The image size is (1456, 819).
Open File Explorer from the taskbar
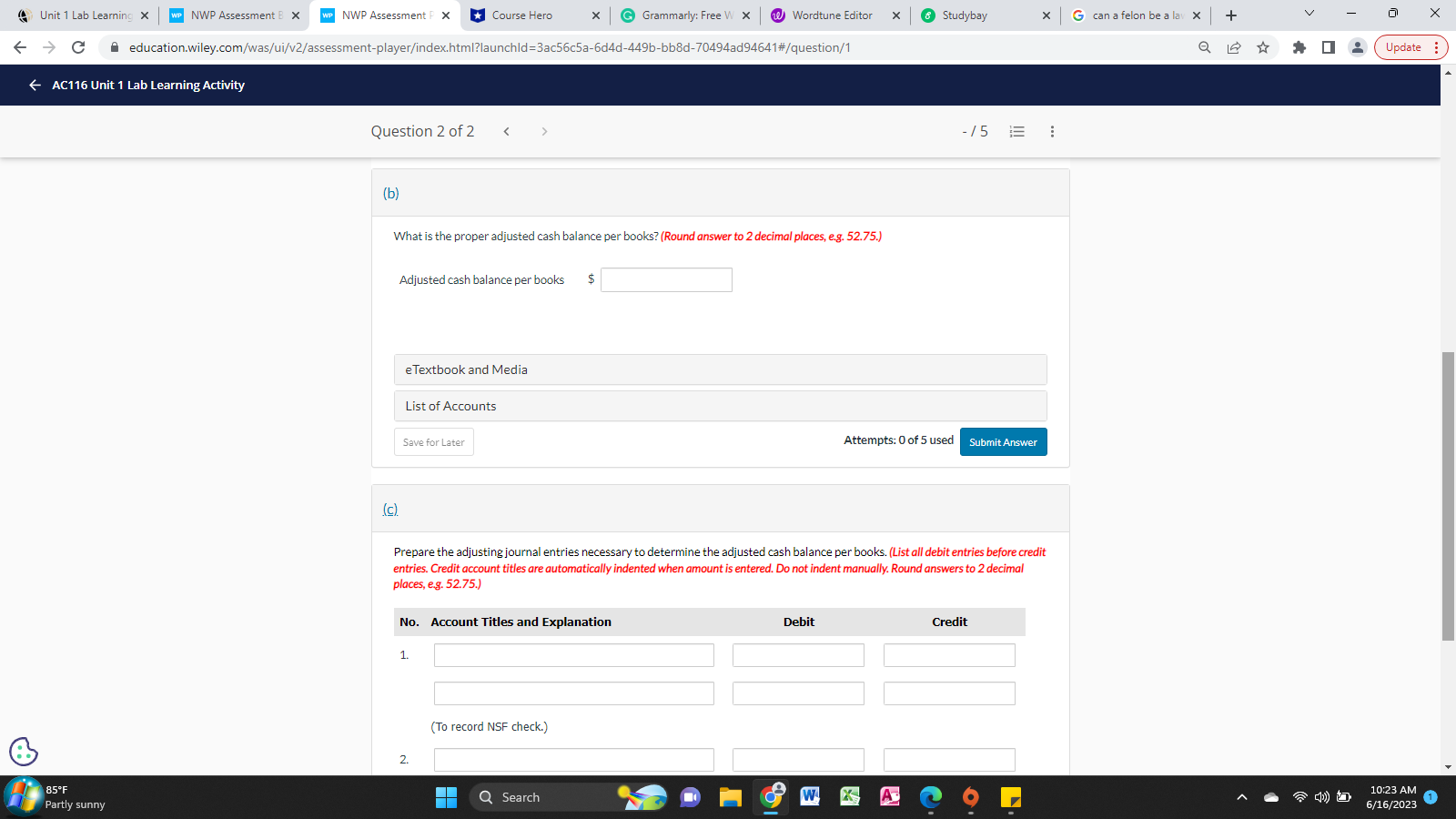(x=731, y=797)
